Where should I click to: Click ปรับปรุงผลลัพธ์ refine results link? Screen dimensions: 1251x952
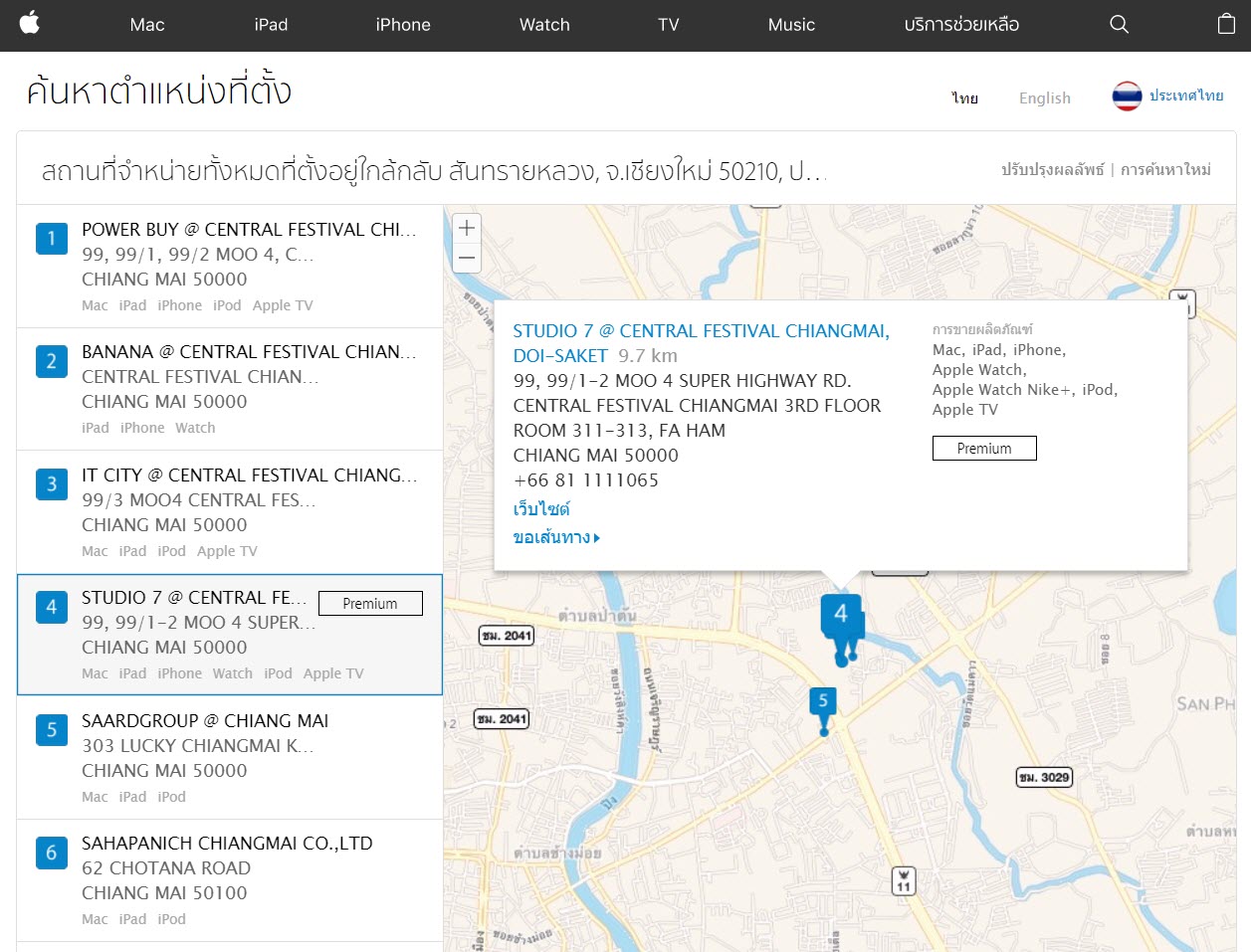pos(1052,170)
